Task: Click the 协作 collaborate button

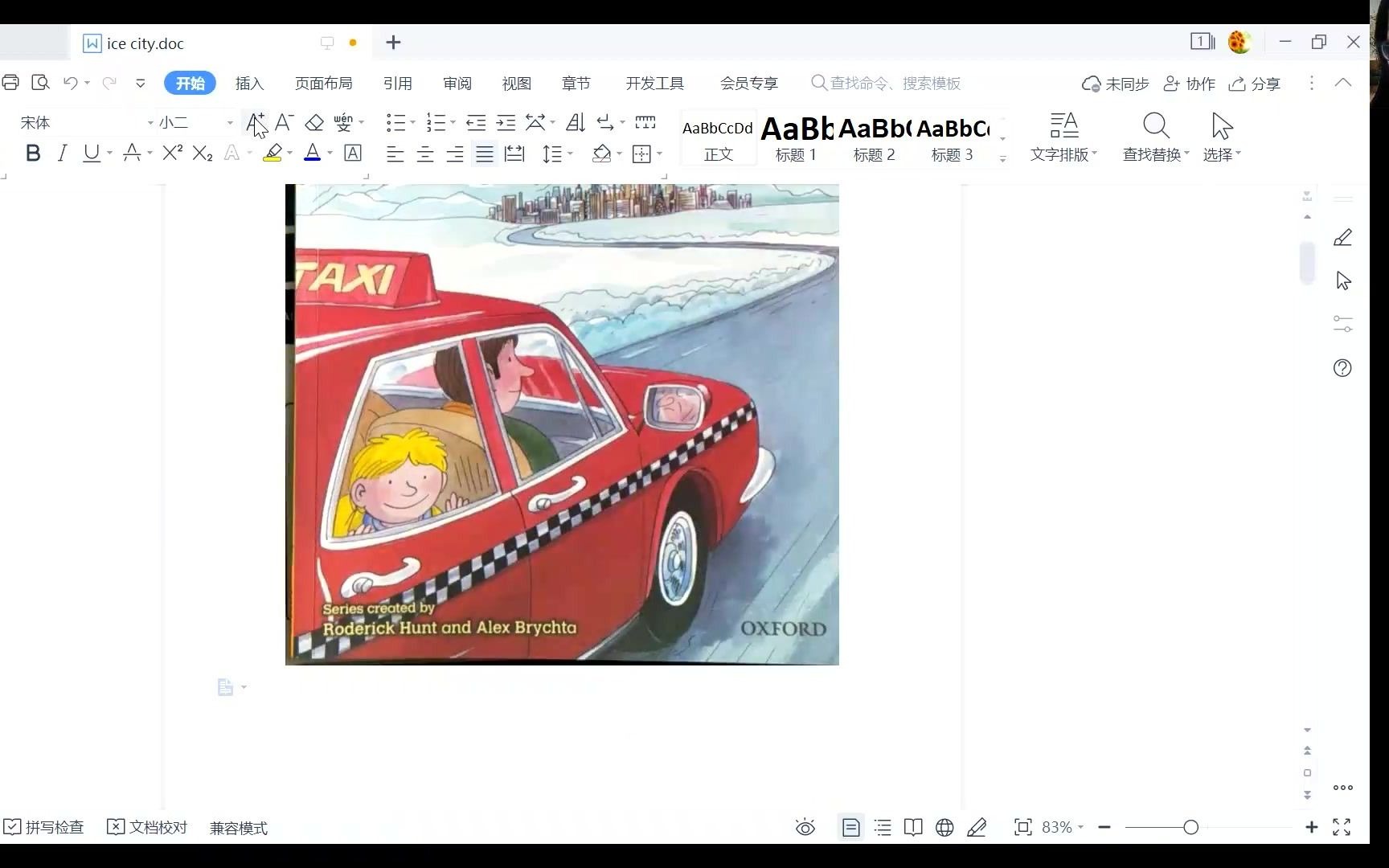Action: point(1190,84)
